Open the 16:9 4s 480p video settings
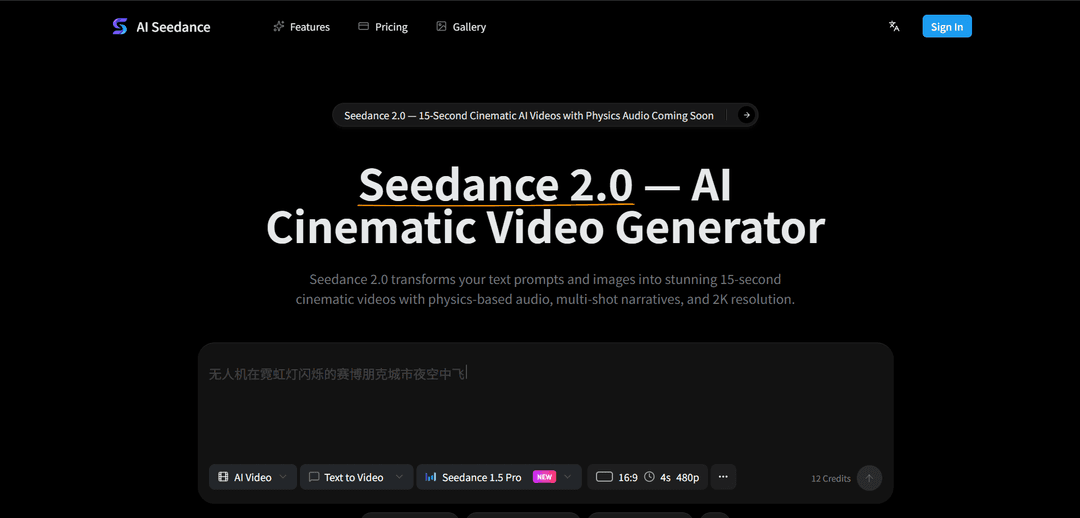 [647, 477]
